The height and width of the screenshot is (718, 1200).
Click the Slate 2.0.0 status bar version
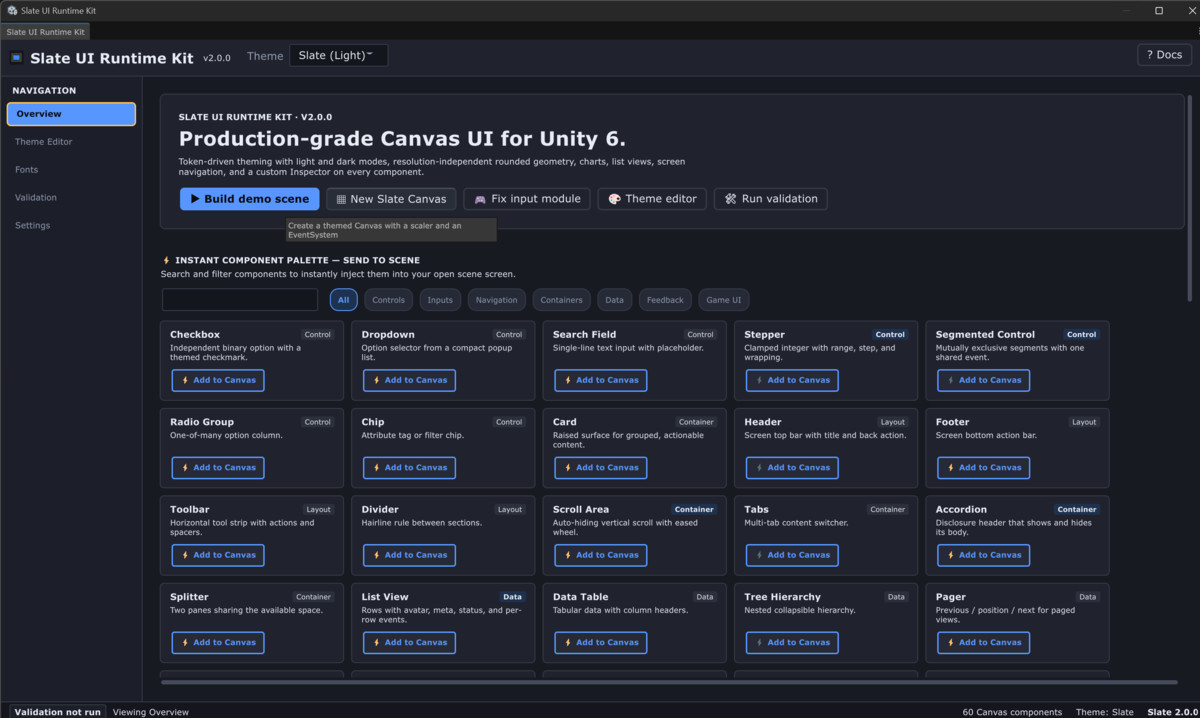click(x=1171, y=712)
